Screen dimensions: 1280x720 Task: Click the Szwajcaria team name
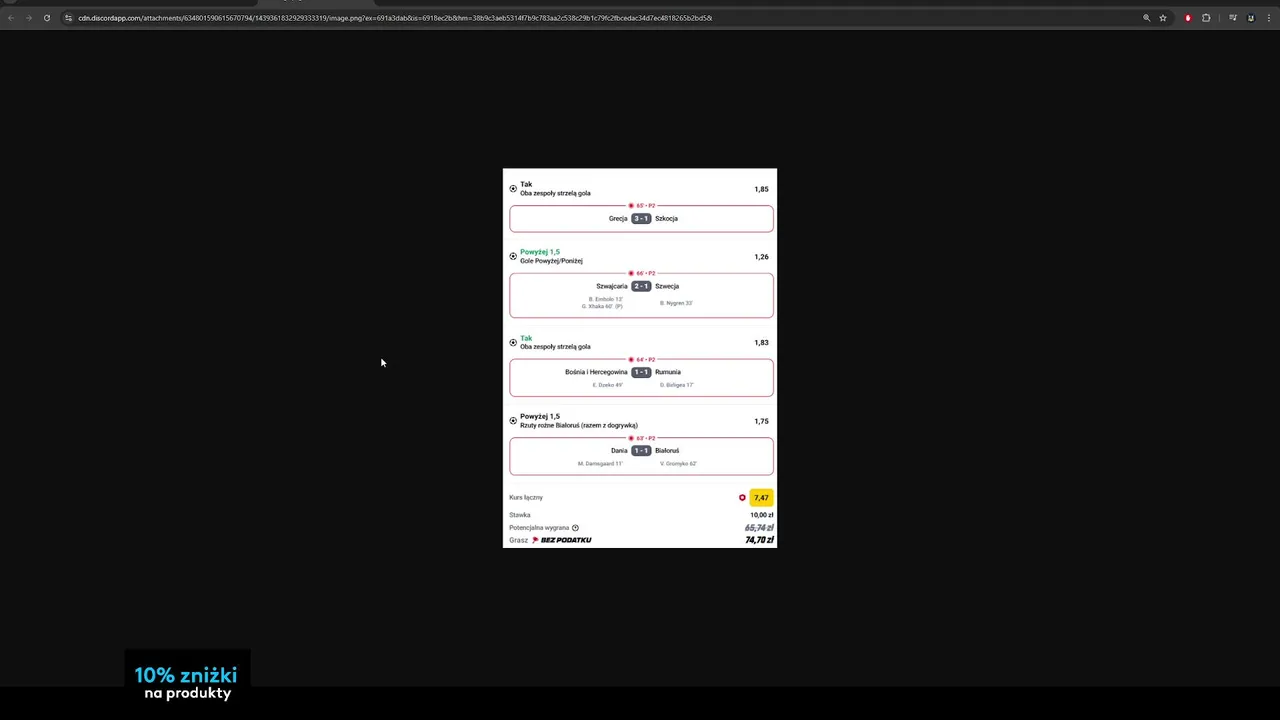(612, 286)
